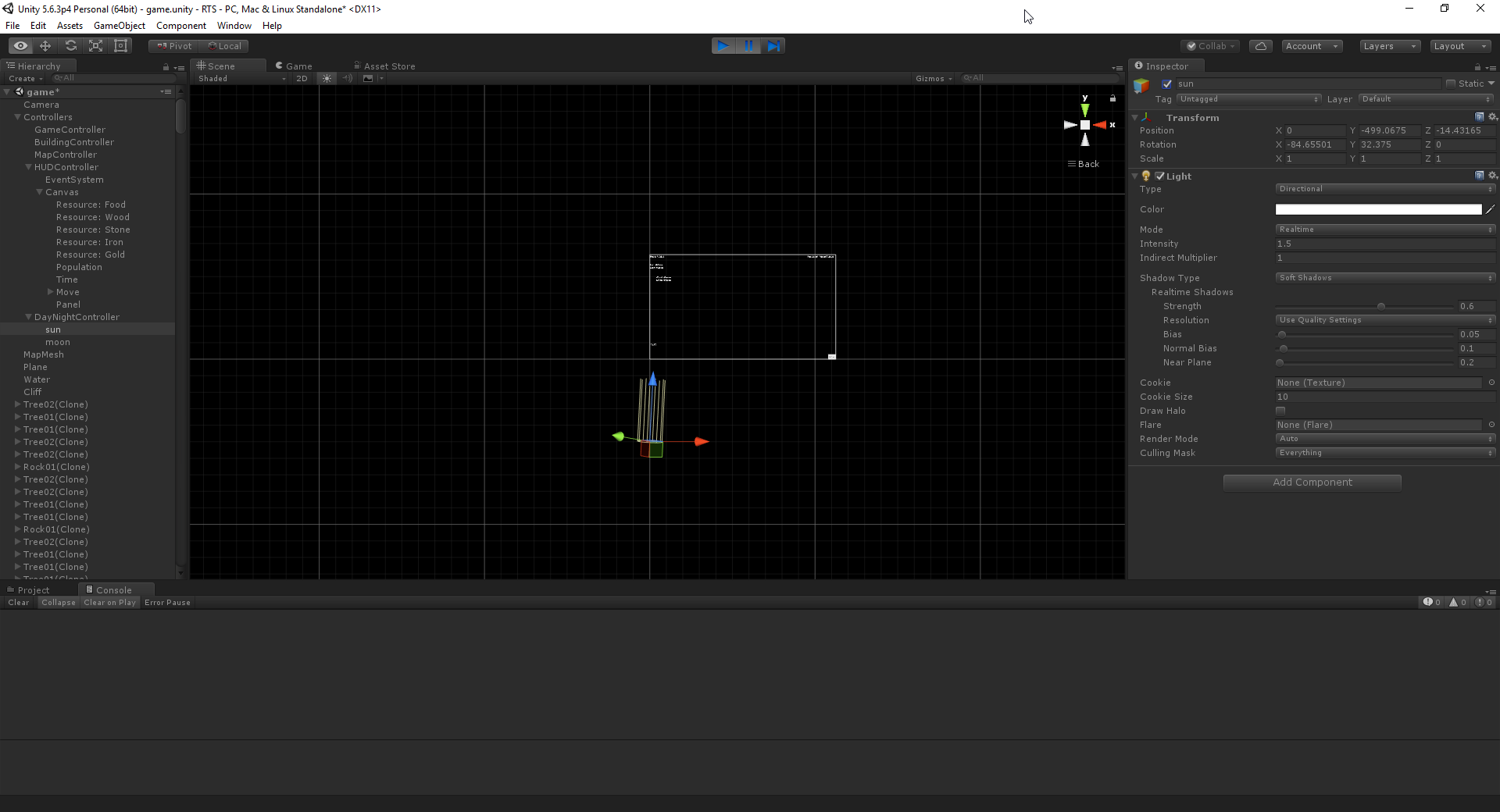
Task: Open the shadow Resolution dropdown
Action: point(1386,320)
